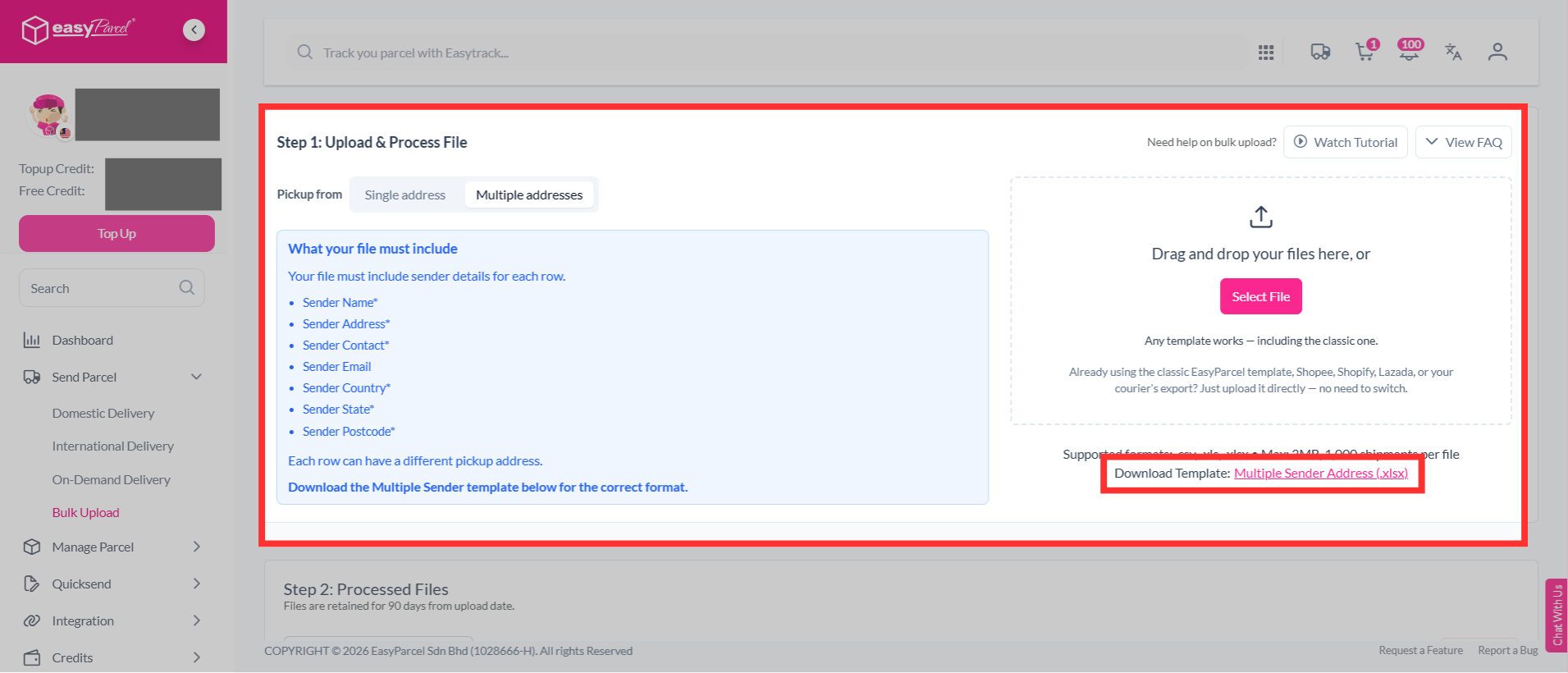Open the shopping cart

point(1365,52)
